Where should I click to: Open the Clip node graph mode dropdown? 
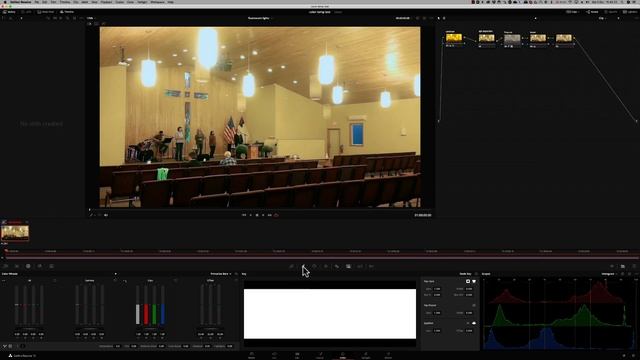pyautogui.click(x=602, y=18)
